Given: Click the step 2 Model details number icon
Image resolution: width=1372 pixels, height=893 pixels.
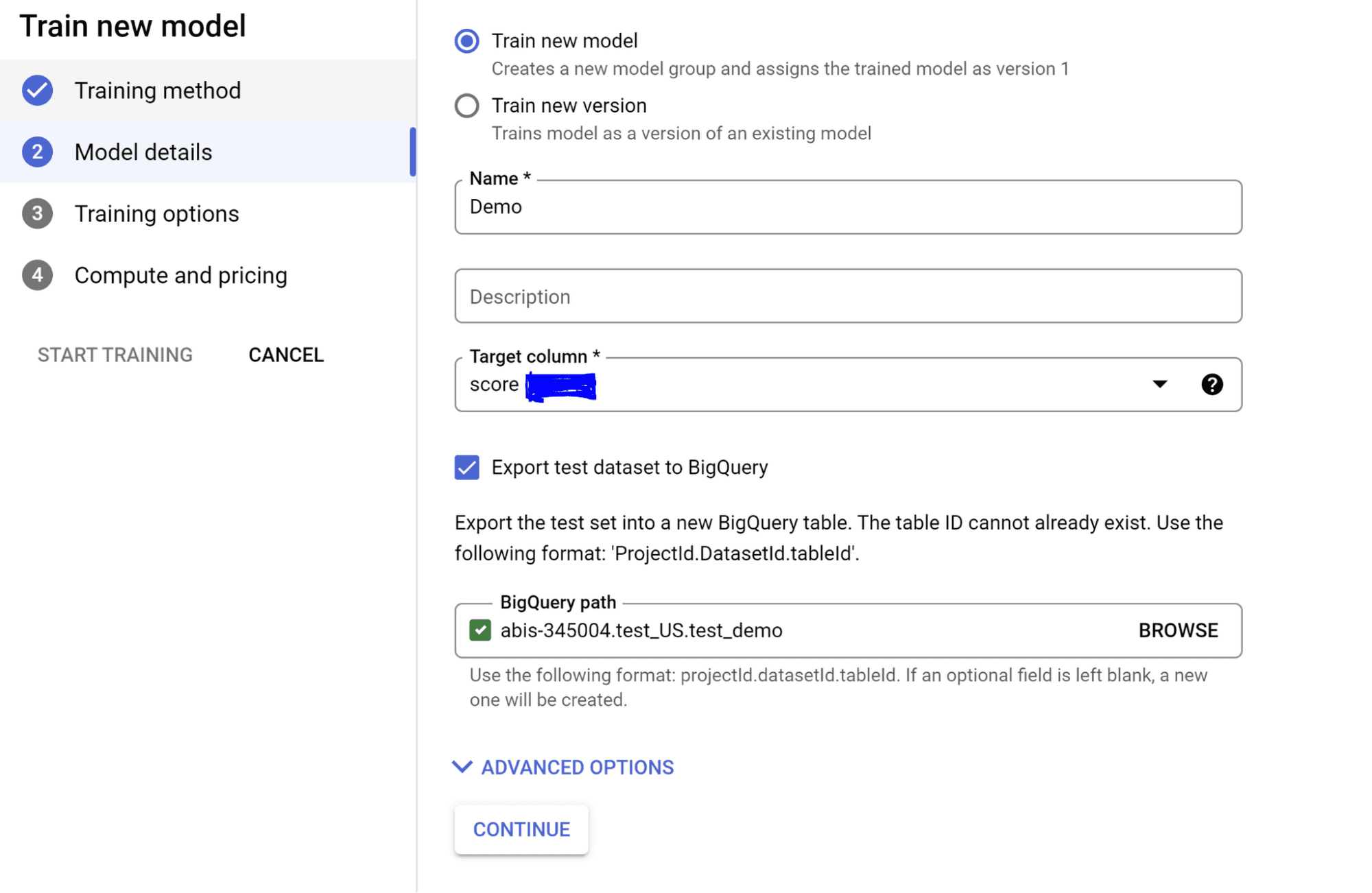Looking at the screenshot, I should click(37, 152).
